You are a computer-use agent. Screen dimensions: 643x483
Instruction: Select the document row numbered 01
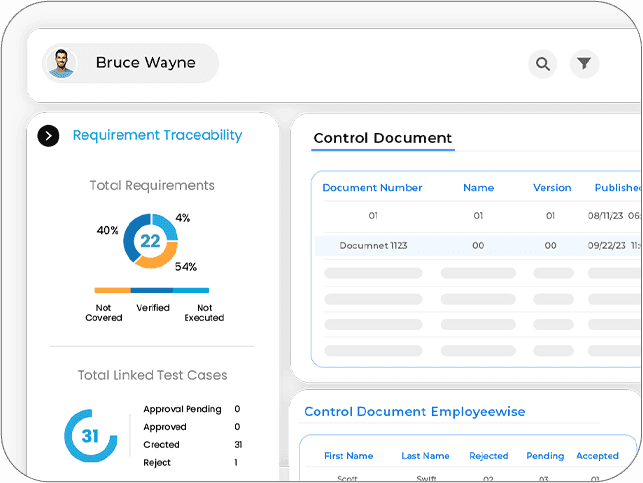click(x=478, y=216)
